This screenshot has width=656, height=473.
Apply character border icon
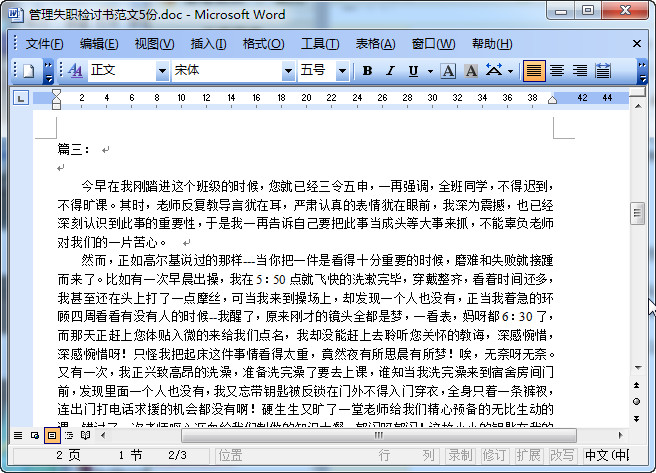coord(448,71)
